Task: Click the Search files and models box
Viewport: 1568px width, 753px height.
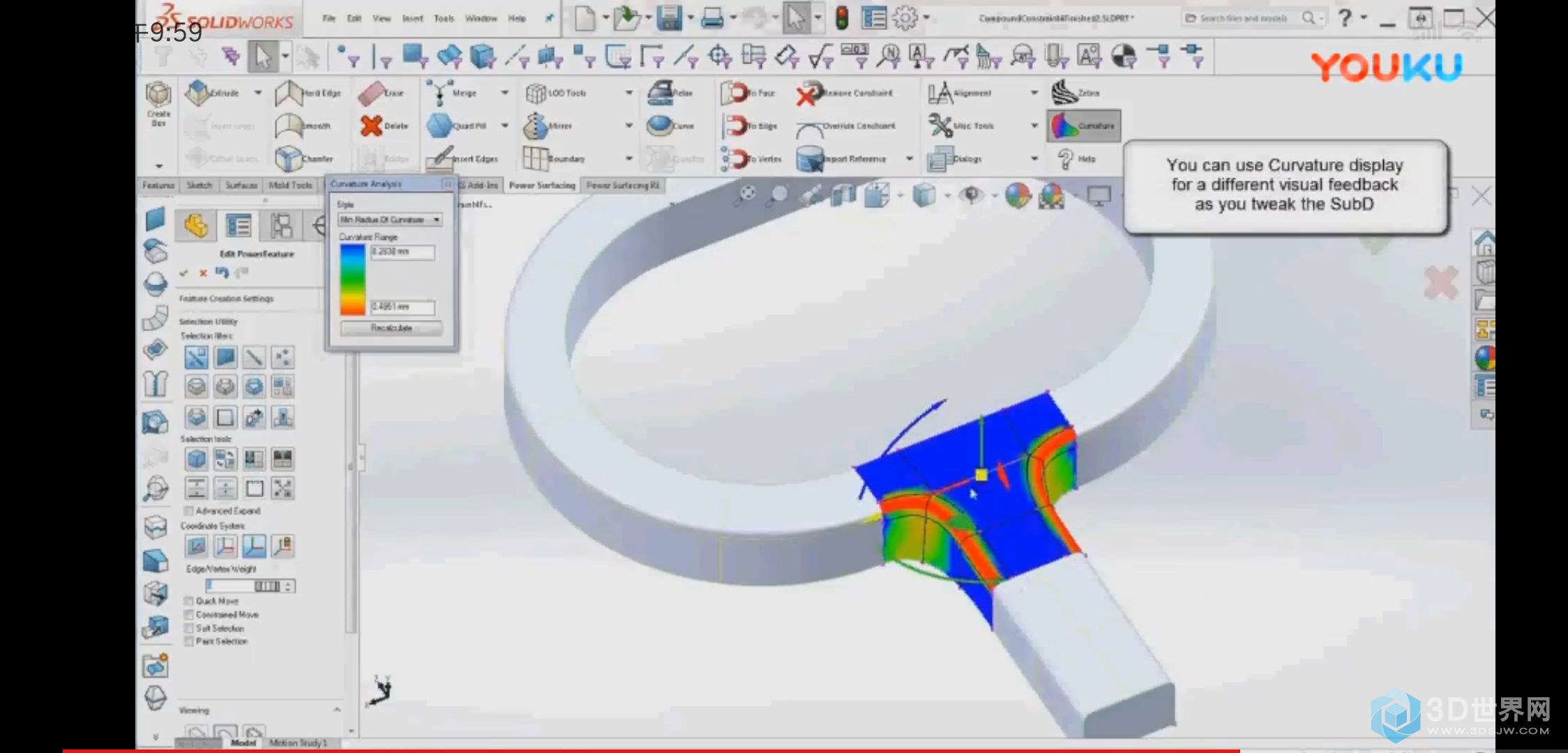Action: tap(1244, 18)
